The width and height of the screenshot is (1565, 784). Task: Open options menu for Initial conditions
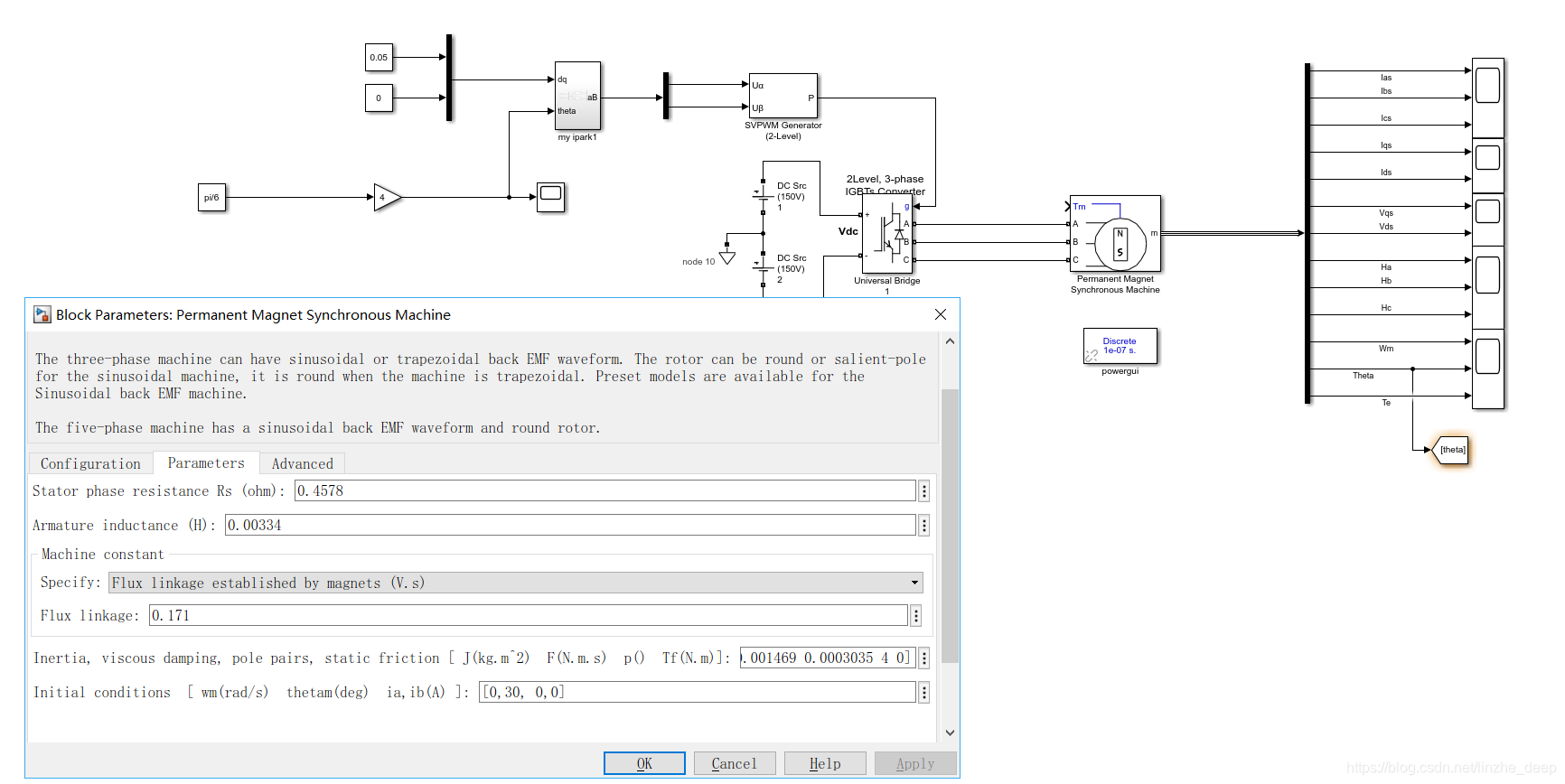(924, 692)
